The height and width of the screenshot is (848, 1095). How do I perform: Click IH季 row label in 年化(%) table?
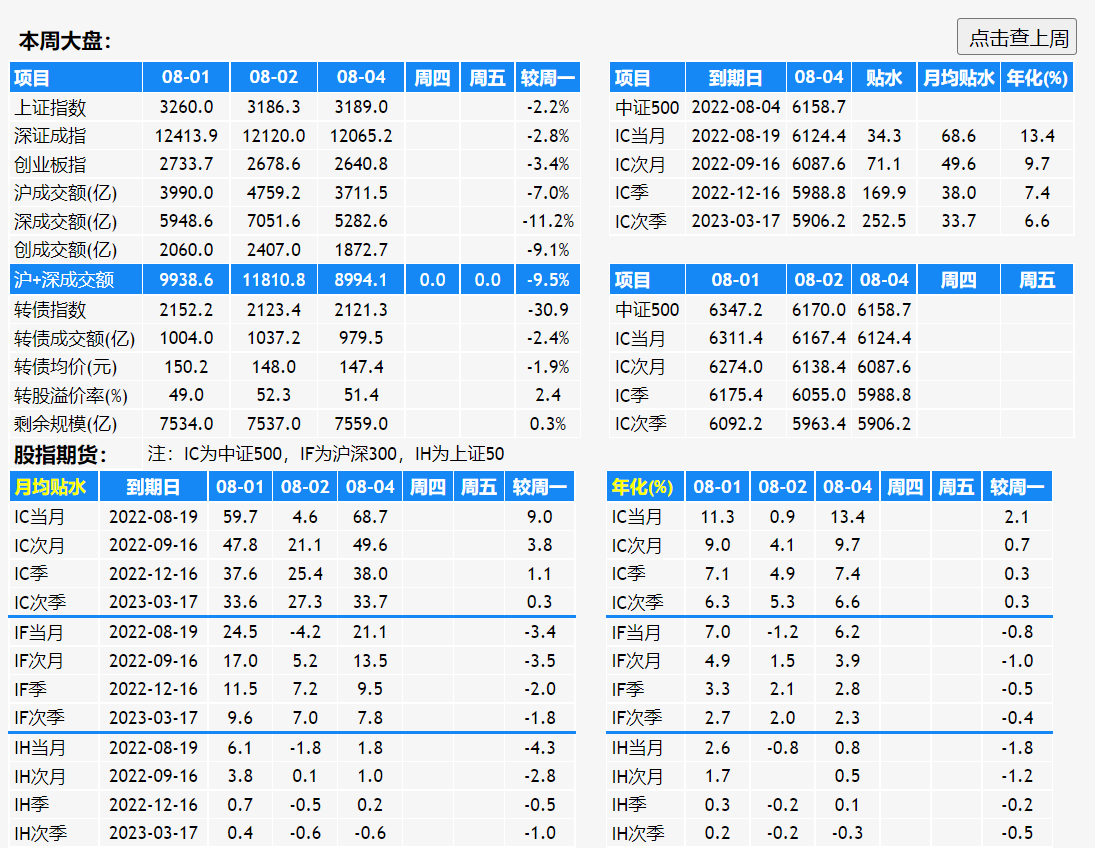tap(629, 805)
